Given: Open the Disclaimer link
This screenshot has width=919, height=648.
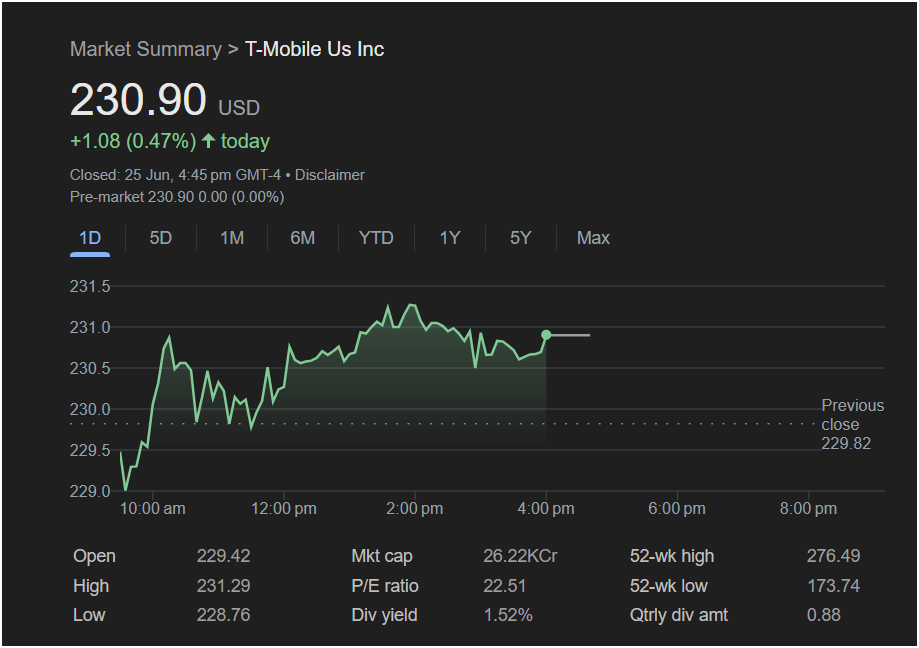Looking at the screenshot, I should (329, 175).
